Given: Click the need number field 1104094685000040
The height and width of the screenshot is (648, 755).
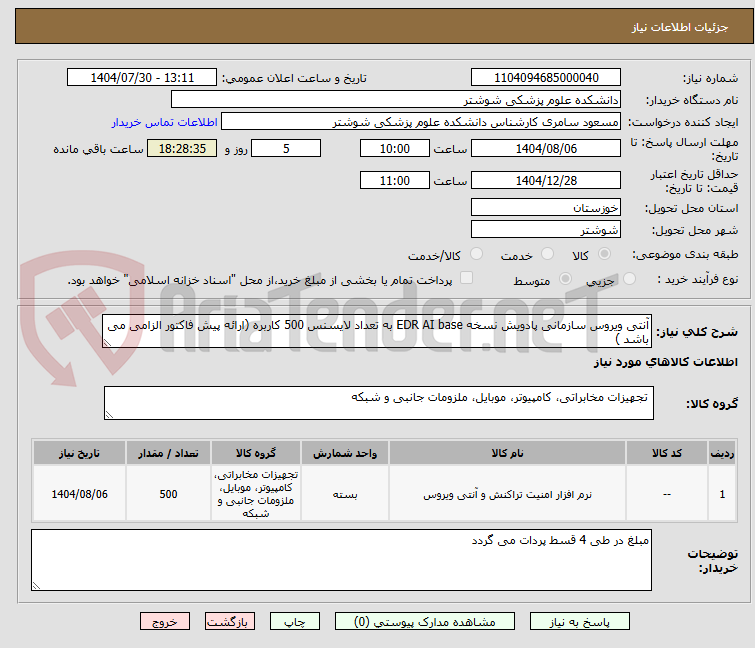Looking at the screenshot, I should pyautogui.click(x=546, y=78).
